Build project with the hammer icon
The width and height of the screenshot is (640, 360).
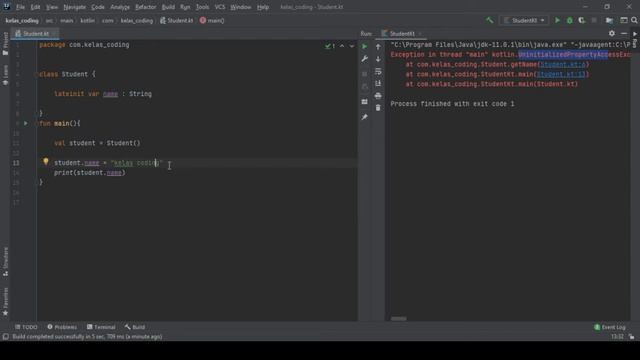tap(489, 20)
